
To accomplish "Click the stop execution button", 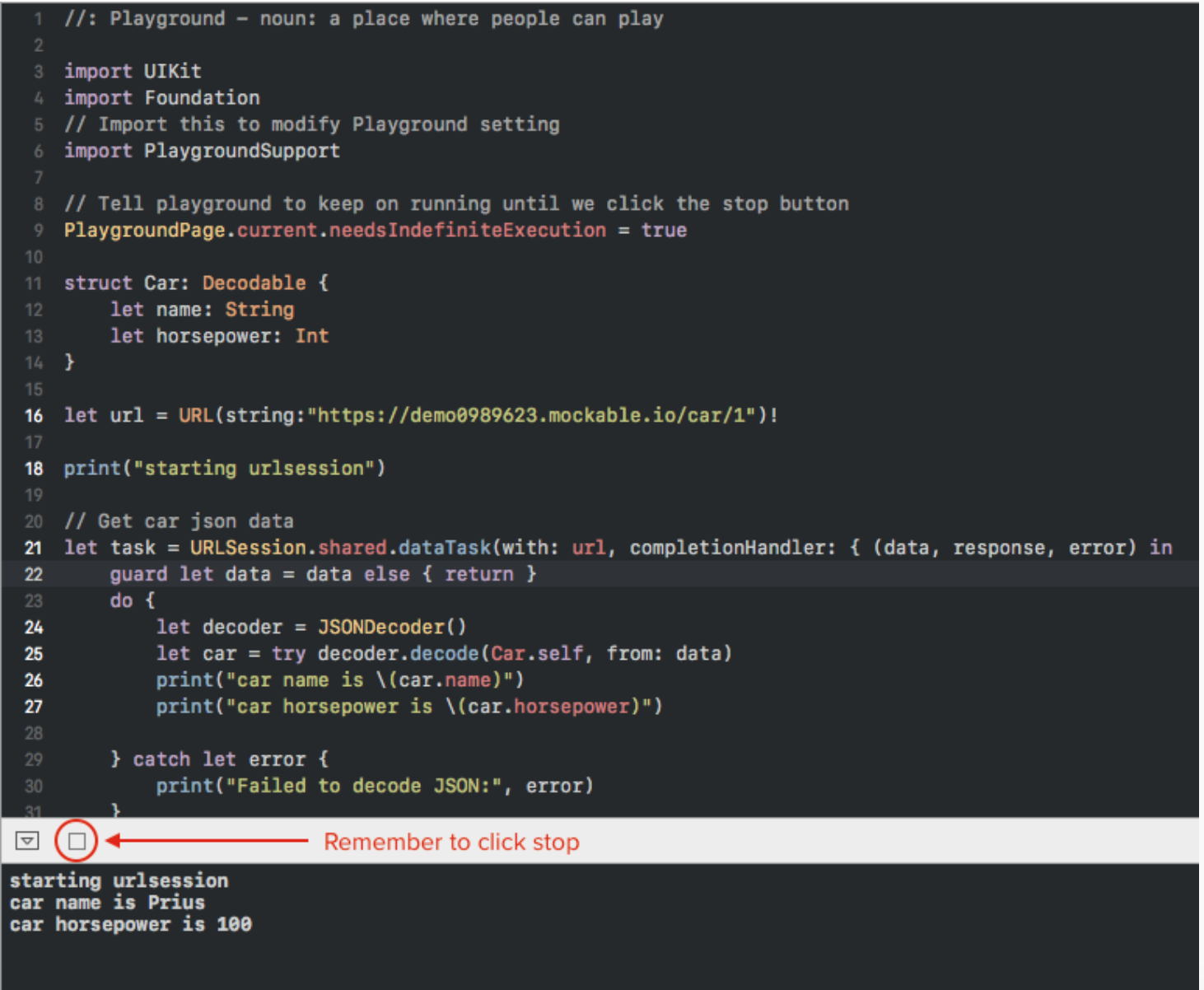I will pos(77,841).
